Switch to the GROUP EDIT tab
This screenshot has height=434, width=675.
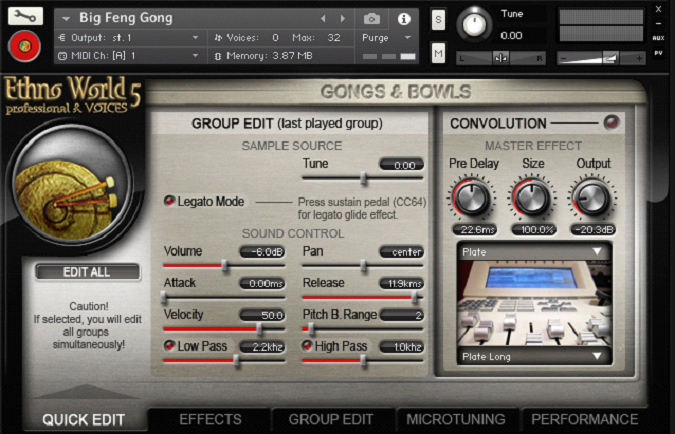click(331, 419)
